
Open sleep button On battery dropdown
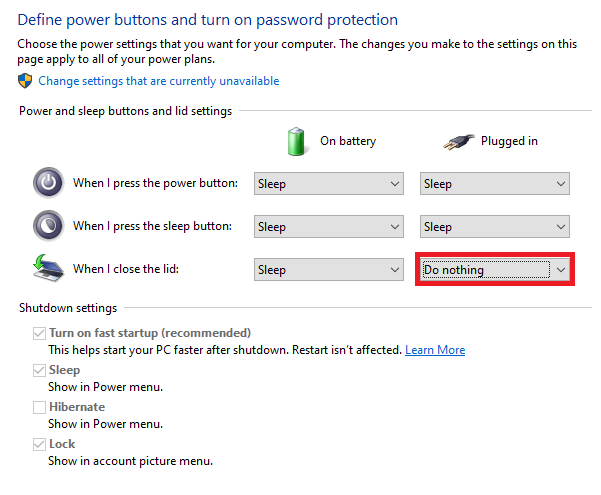click(328, 227)
